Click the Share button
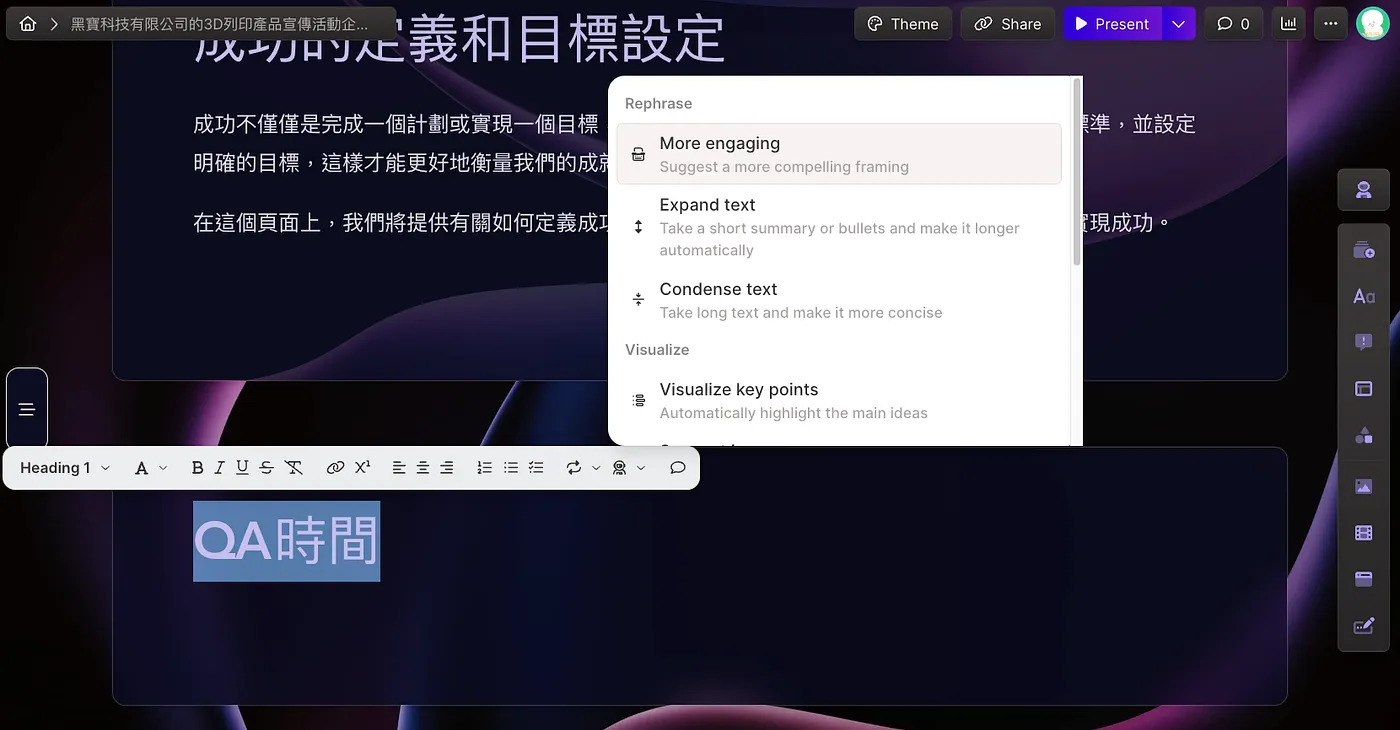This screenshot has height=730, width=1400. [1008, 24]
